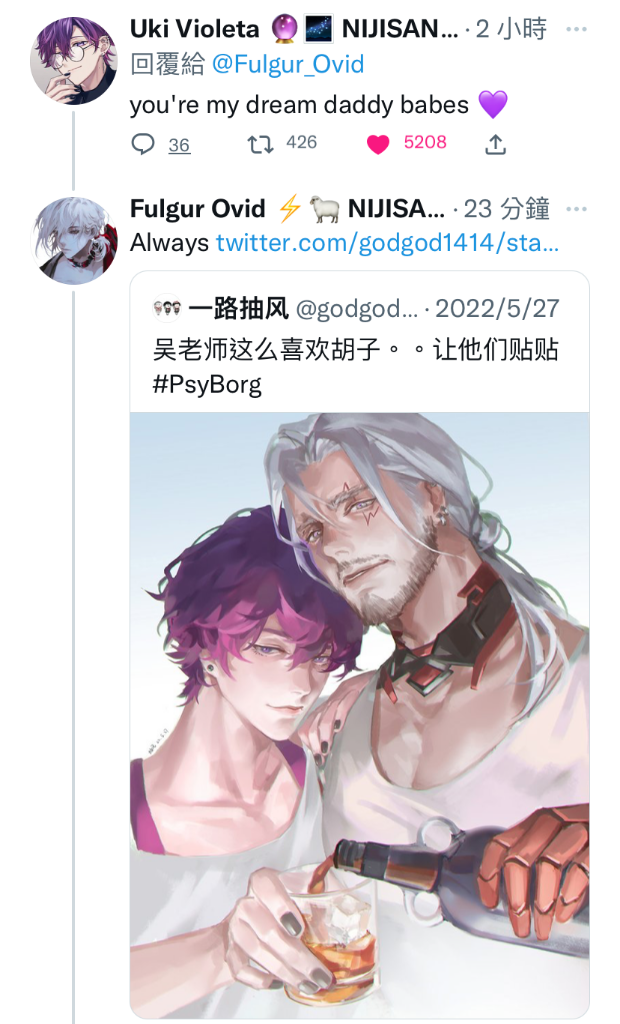Image resolution: width=620 pixels, height=1024 pixels.
Task: Open the three-dot menu on Uki Violeta's tweet
Action: (576, 29)
